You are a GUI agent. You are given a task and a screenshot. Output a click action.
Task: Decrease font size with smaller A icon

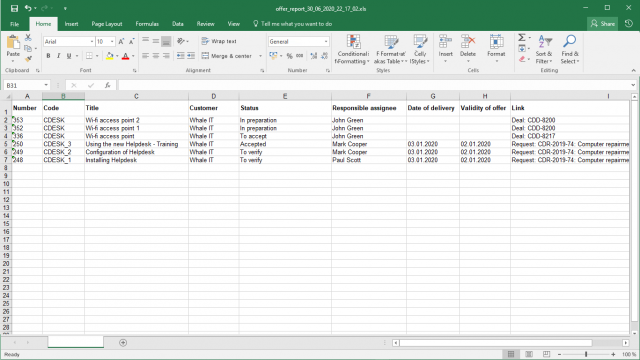tap(131, 42)
